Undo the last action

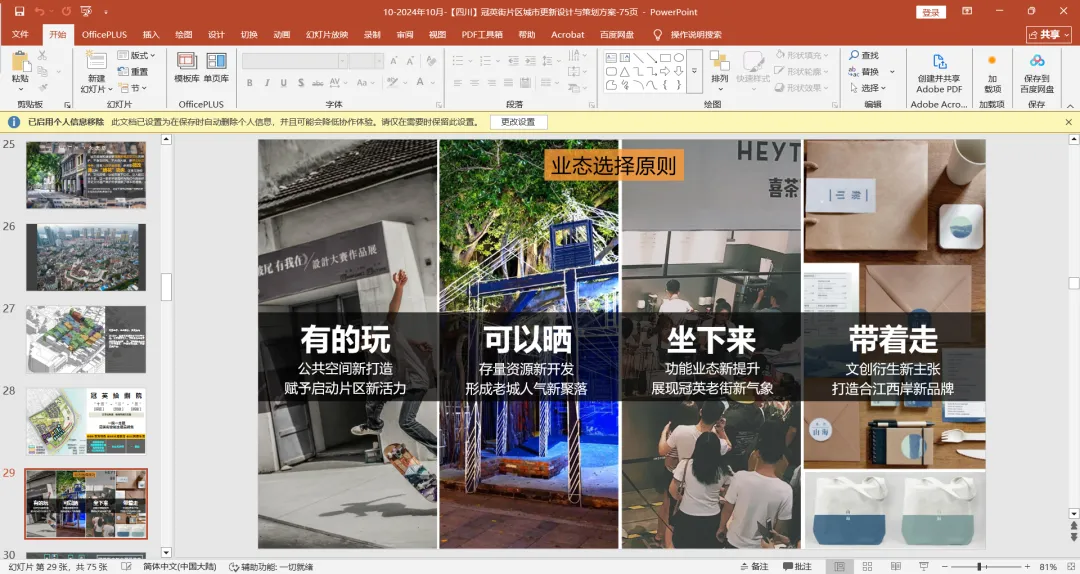point(39,12)
